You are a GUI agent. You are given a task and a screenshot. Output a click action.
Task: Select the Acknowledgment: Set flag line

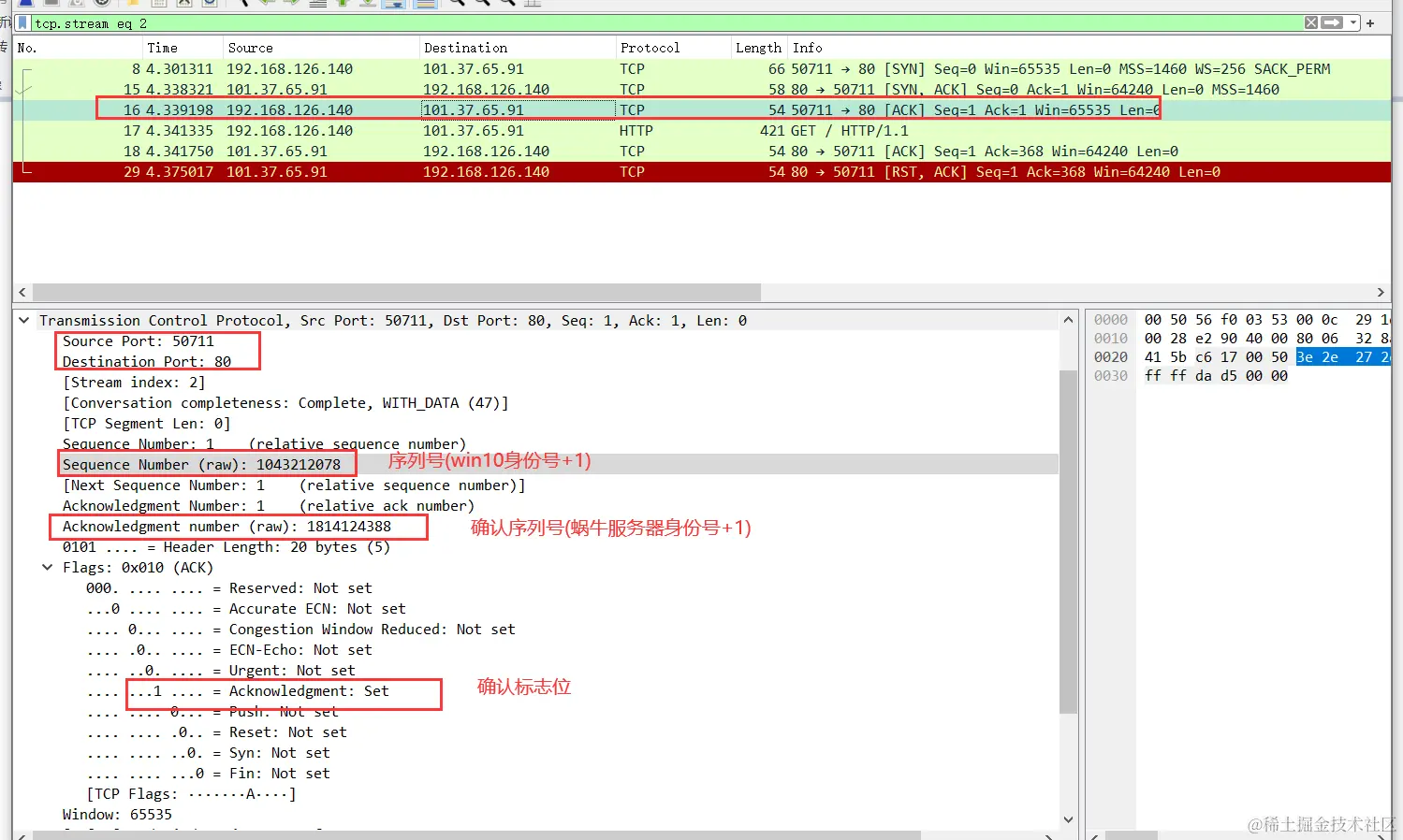[238, 691]
